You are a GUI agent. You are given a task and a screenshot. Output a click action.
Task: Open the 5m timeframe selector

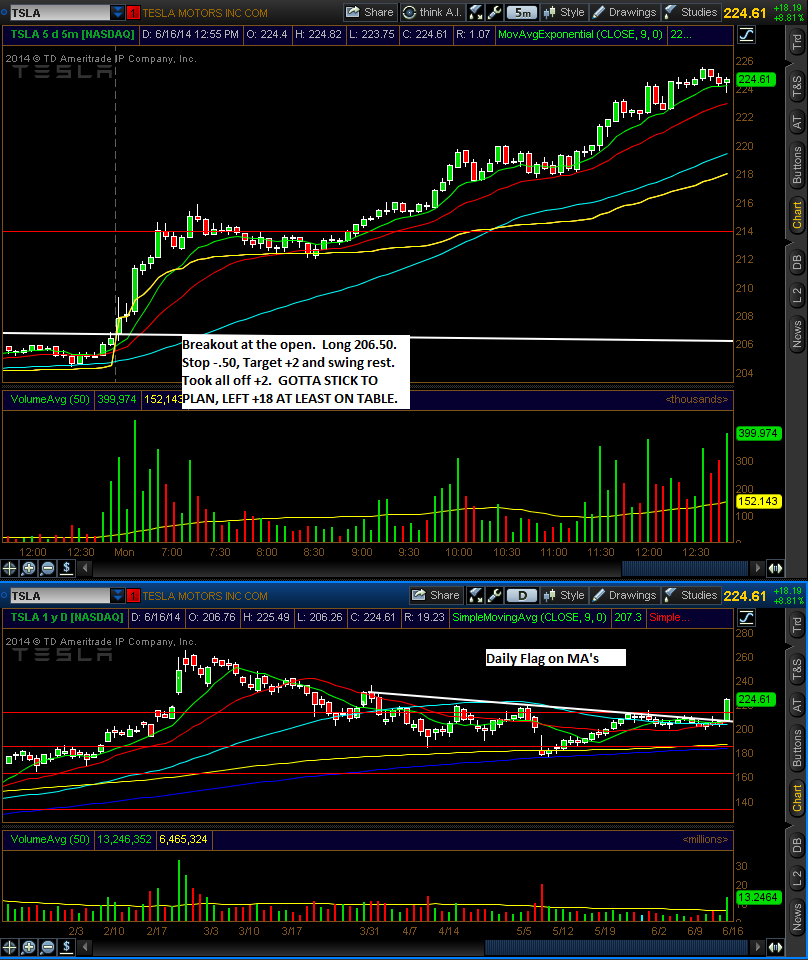(x=522, y=12)
